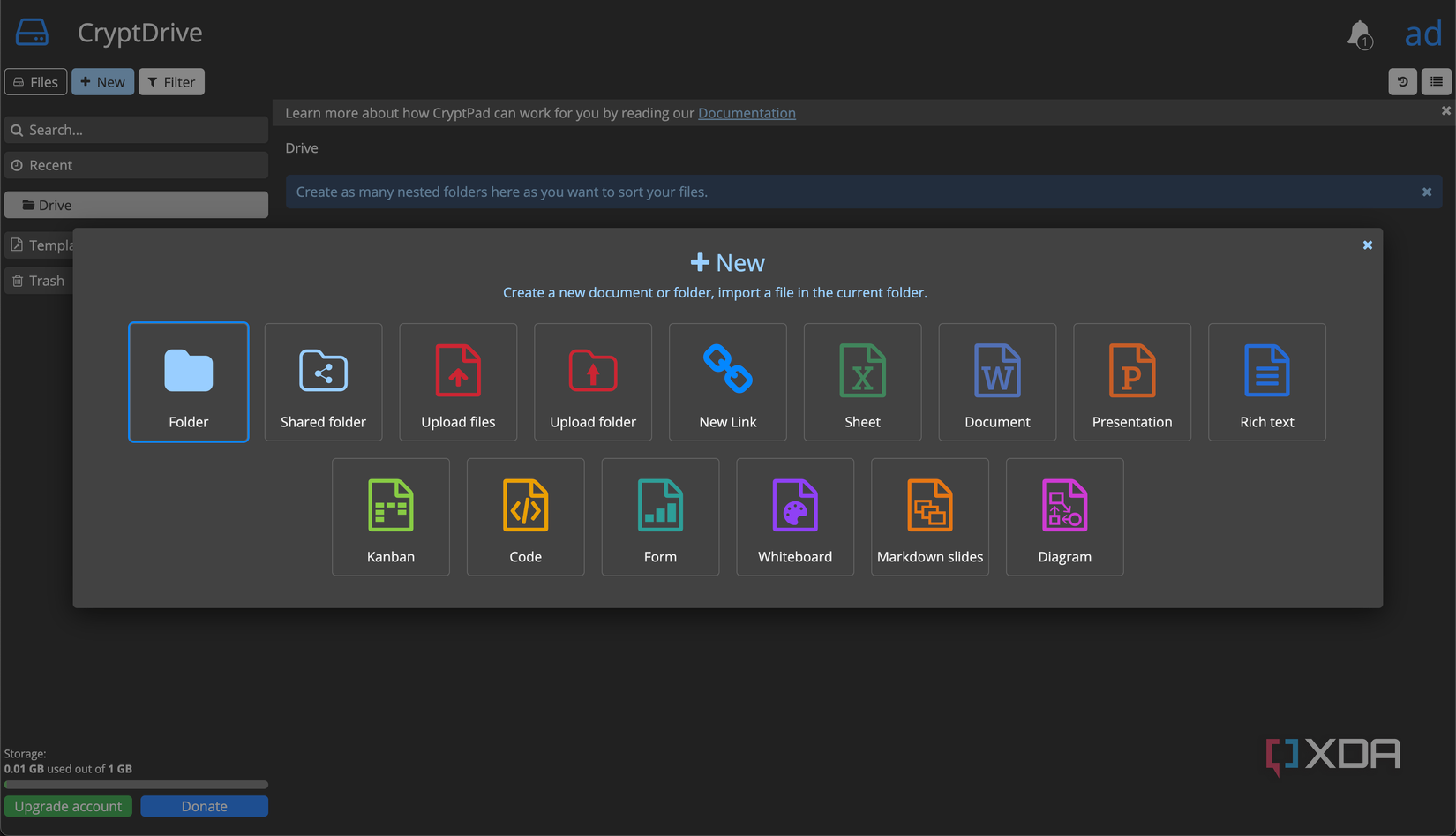Image resolution: width=1456 pixels, height=836 pixels.
Task: Select the Document icon
Action: [x=997, y=381]
